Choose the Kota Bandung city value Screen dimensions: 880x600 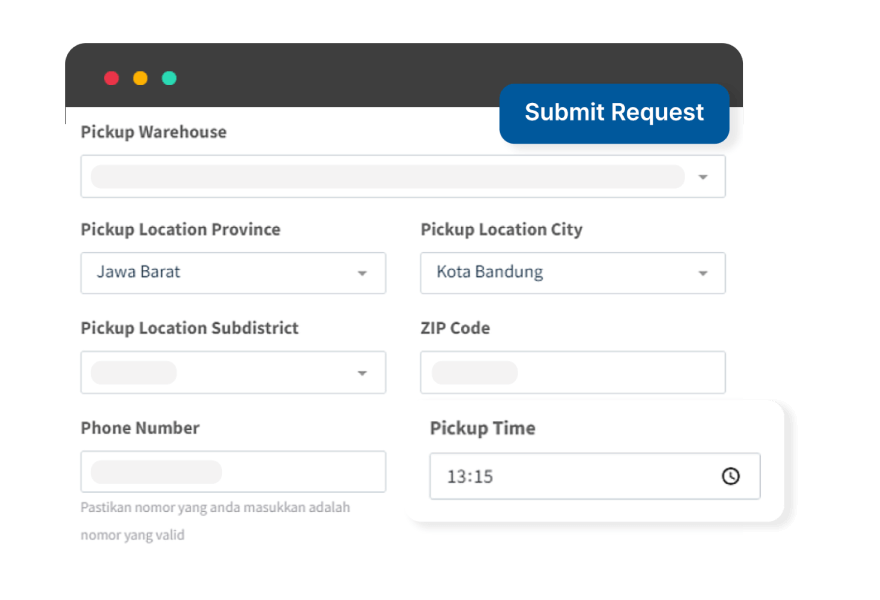pyautogui.click(x=489, y=272)
